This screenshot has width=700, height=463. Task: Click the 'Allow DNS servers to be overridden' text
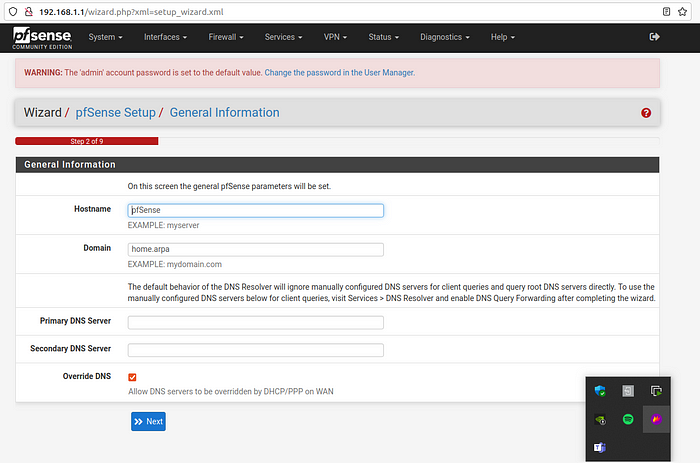tap(230, 392)
